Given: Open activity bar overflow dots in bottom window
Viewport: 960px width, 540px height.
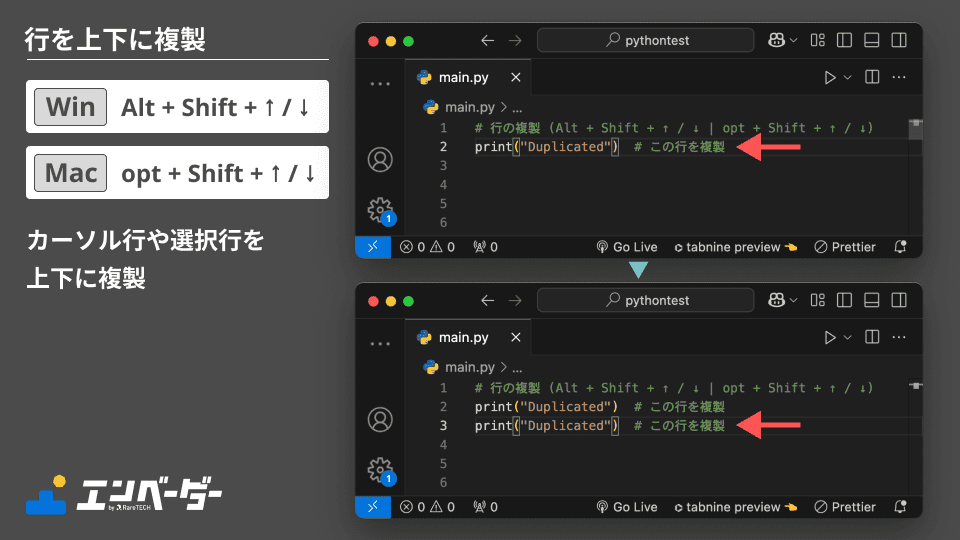Looking at the screenshot, I should point(380,343).
